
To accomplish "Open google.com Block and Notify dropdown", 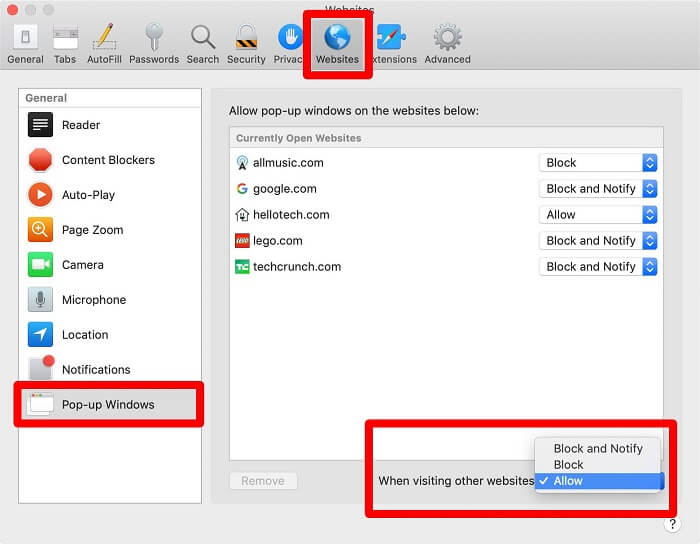I will pyautogui.click(x=598, y=189).
